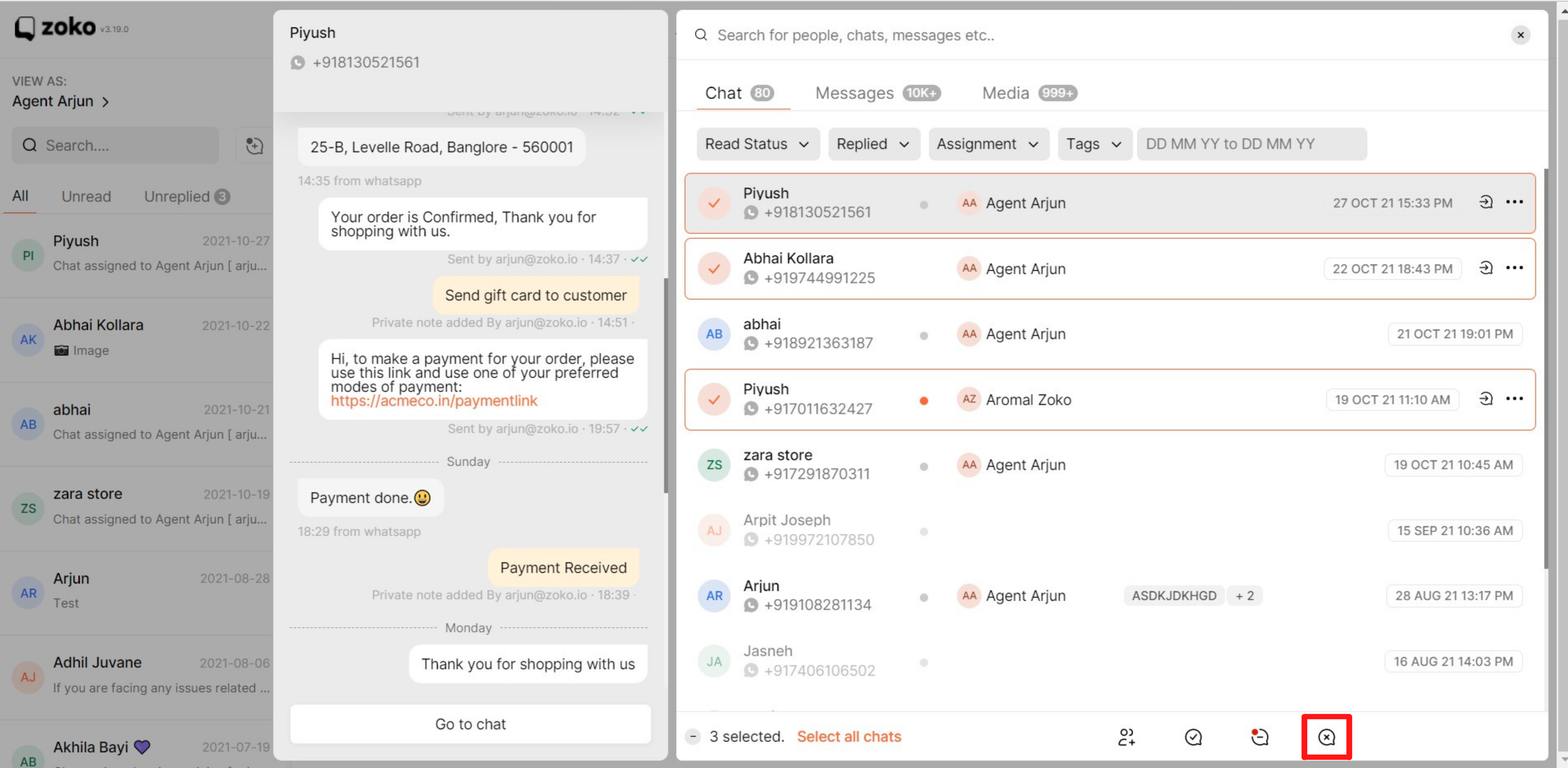Click the sidebar Search input field

(116, 146)
